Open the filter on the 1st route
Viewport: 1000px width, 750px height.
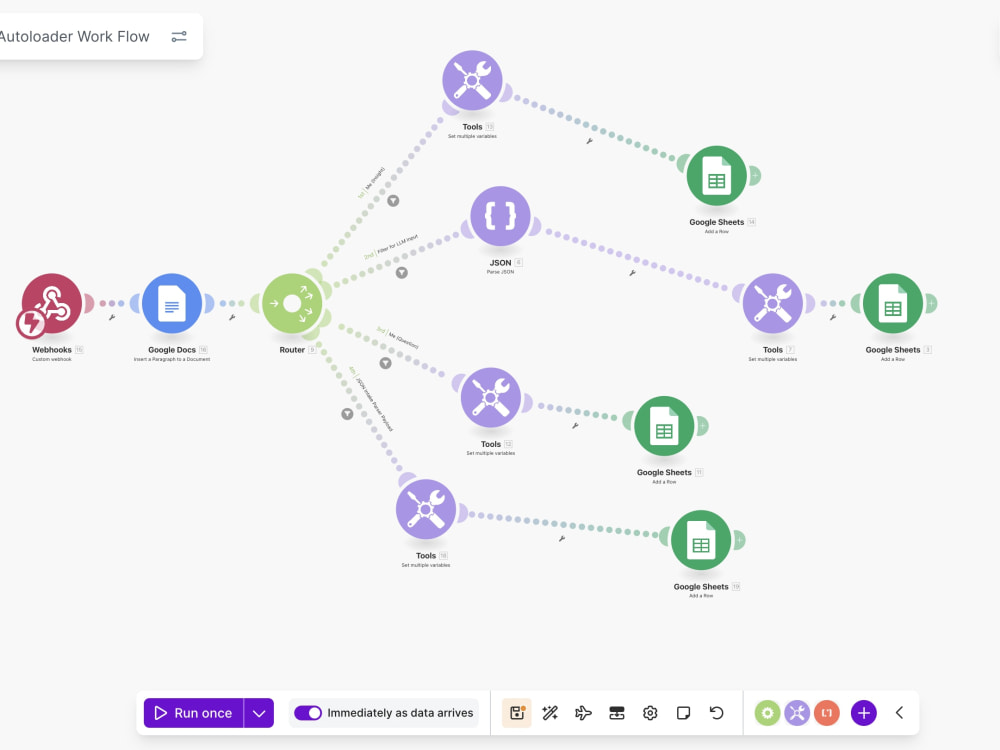(393, 201)
